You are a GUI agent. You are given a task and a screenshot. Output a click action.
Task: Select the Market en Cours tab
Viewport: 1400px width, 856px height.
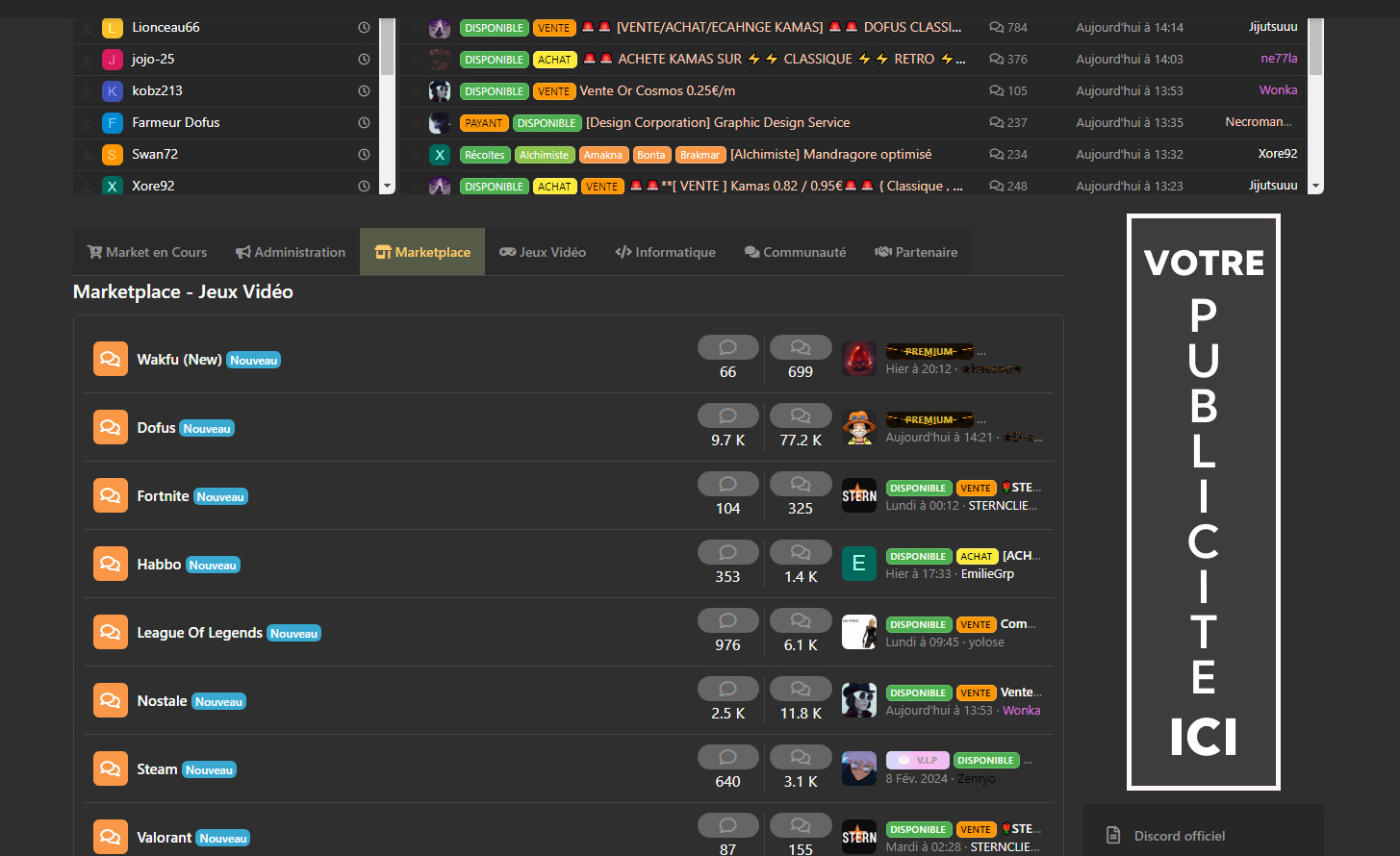click(147, 252)
